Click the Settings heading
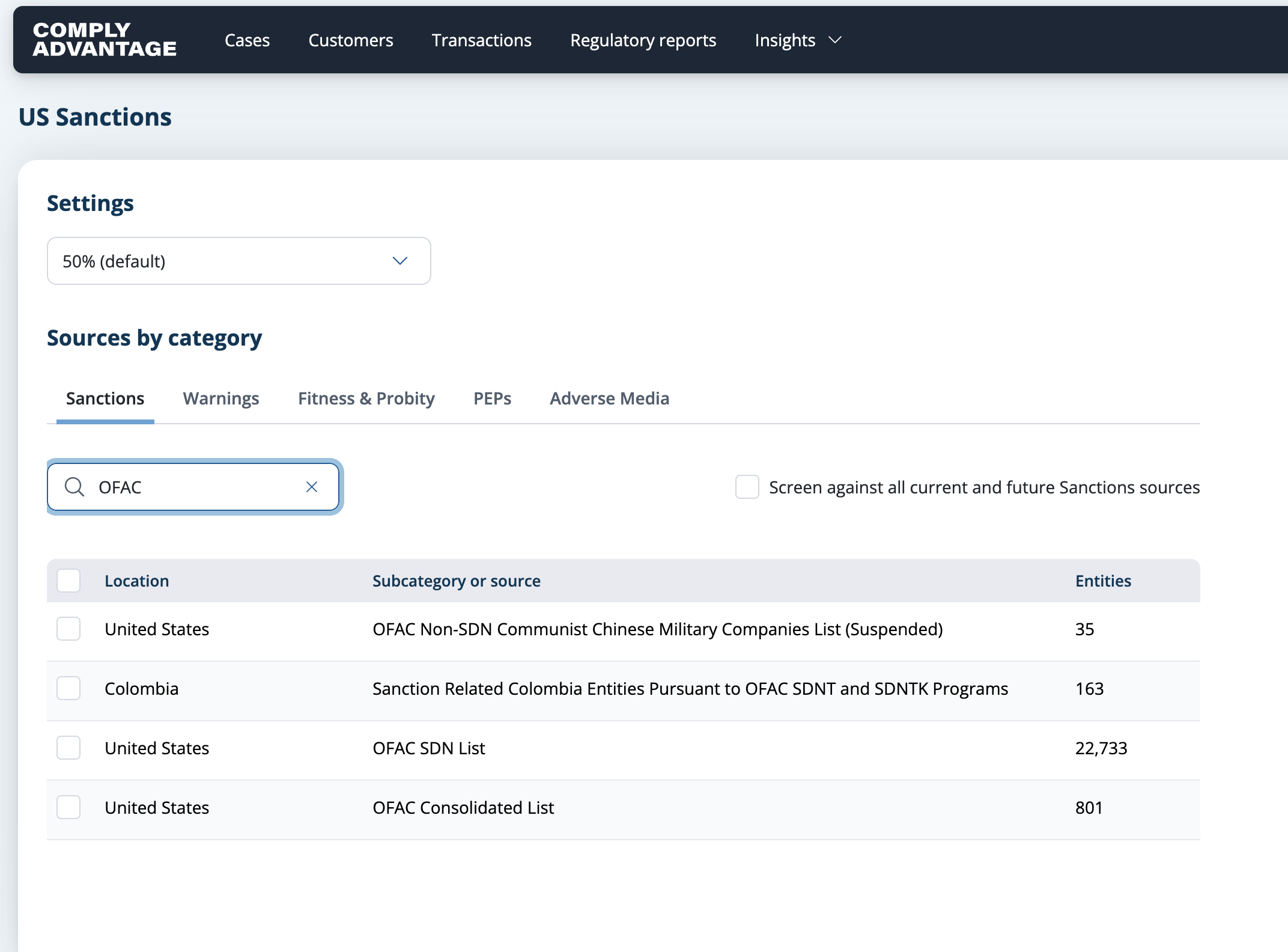Screen dimensions: 1288x952 [x=90, y=203]
